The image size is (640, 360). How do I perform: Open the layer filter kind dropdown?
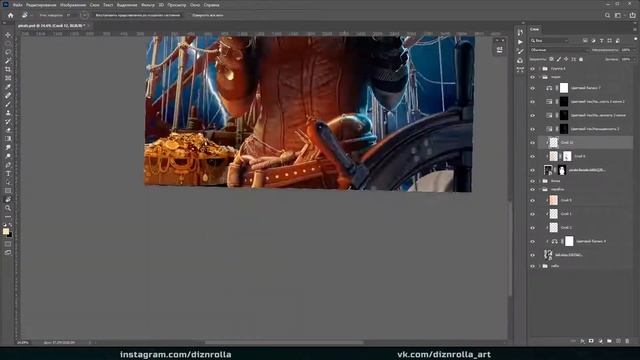(x=549, y=40)
